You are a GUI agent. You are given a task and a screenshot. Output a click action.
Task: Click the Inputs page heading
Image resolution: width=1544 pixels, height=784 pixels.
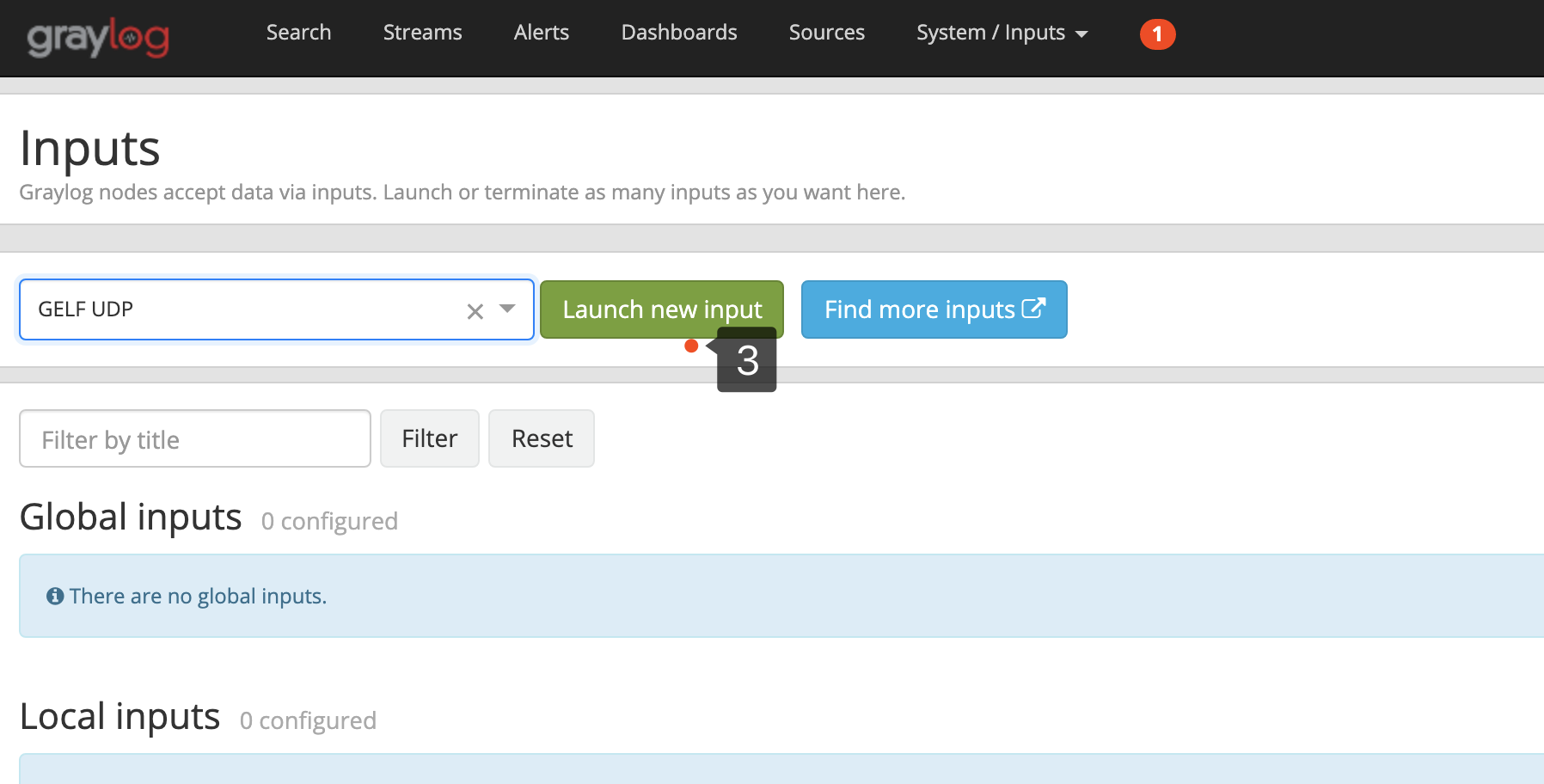coord(90,148)
